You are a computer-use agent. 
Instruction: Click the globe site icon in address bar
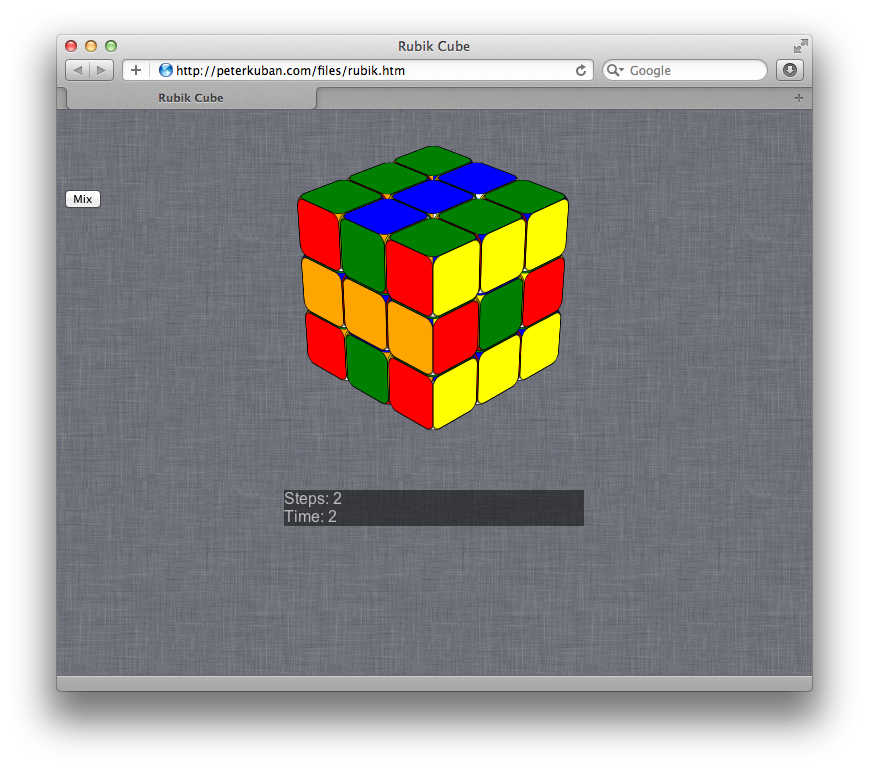point(165,70)
